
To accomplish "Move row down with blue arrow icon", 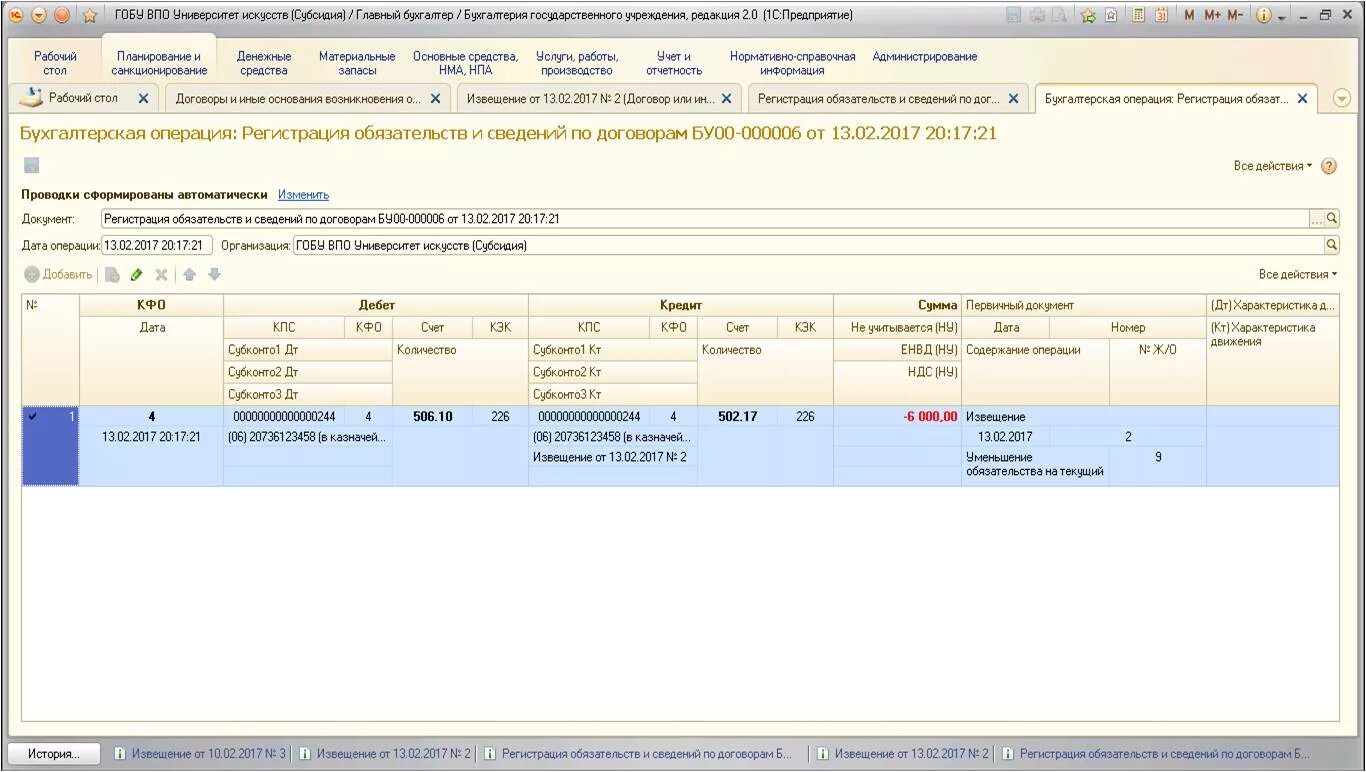I will (213, 274).
